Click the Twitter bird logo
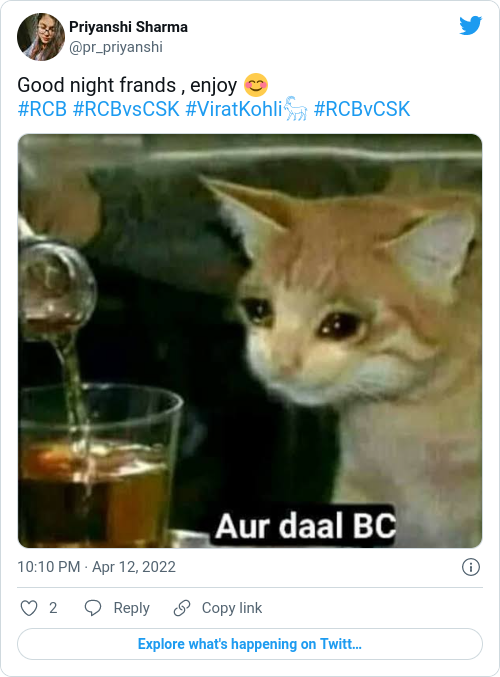Image resolution: width=500 pixels, height=677 pixels. 470,25
